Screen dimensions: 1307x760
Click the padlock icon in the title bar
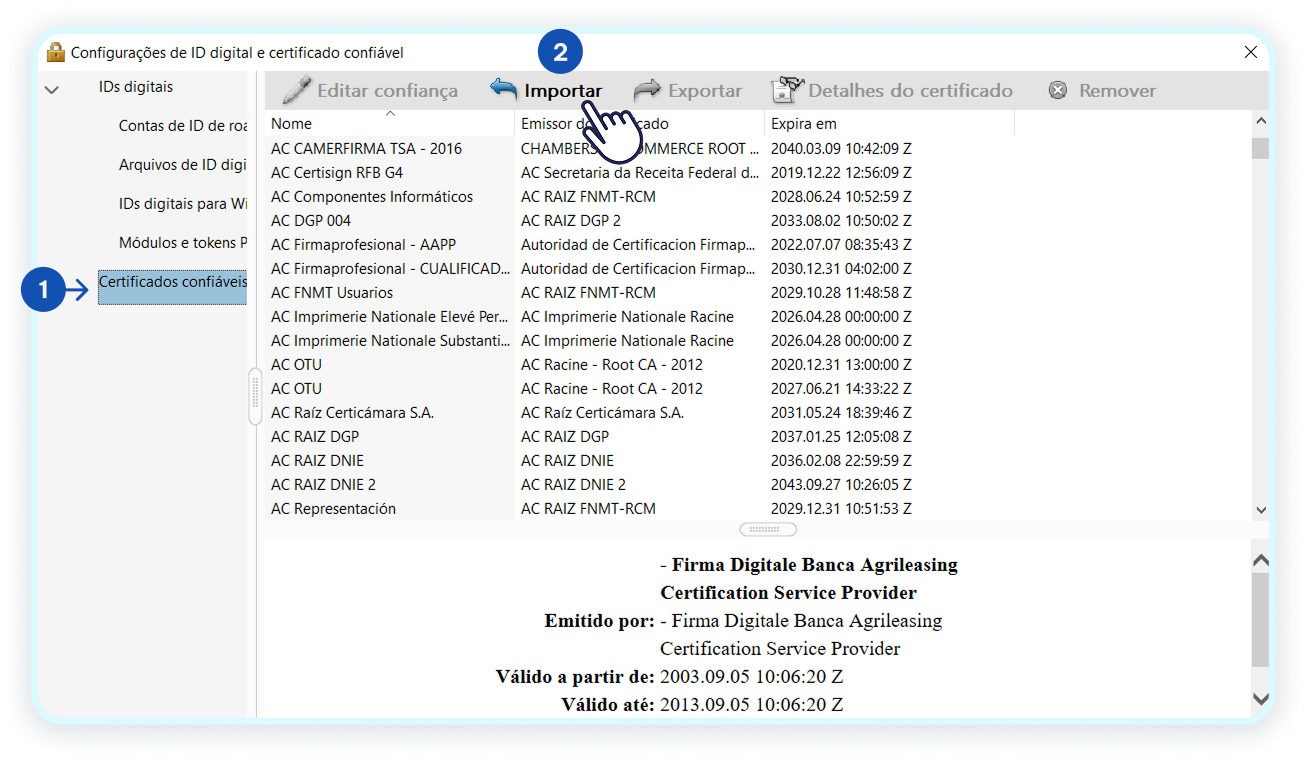(57, 51)
